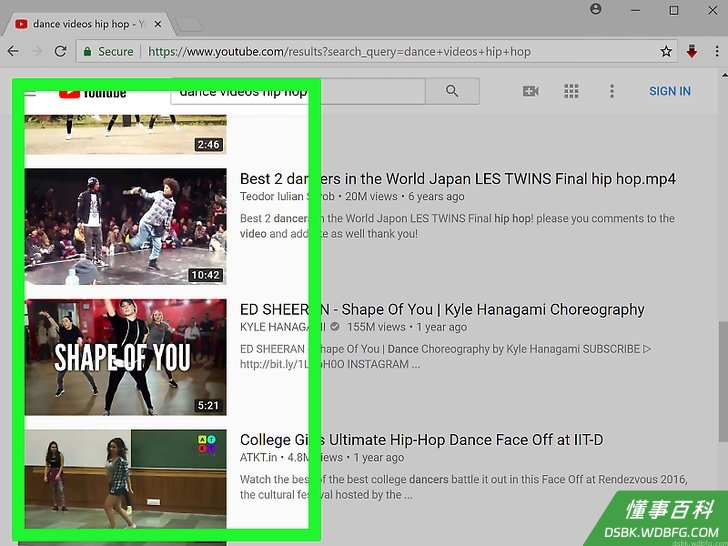728x546 pixels.
Task: Open the create video camera icon
Action: point(531,91)
